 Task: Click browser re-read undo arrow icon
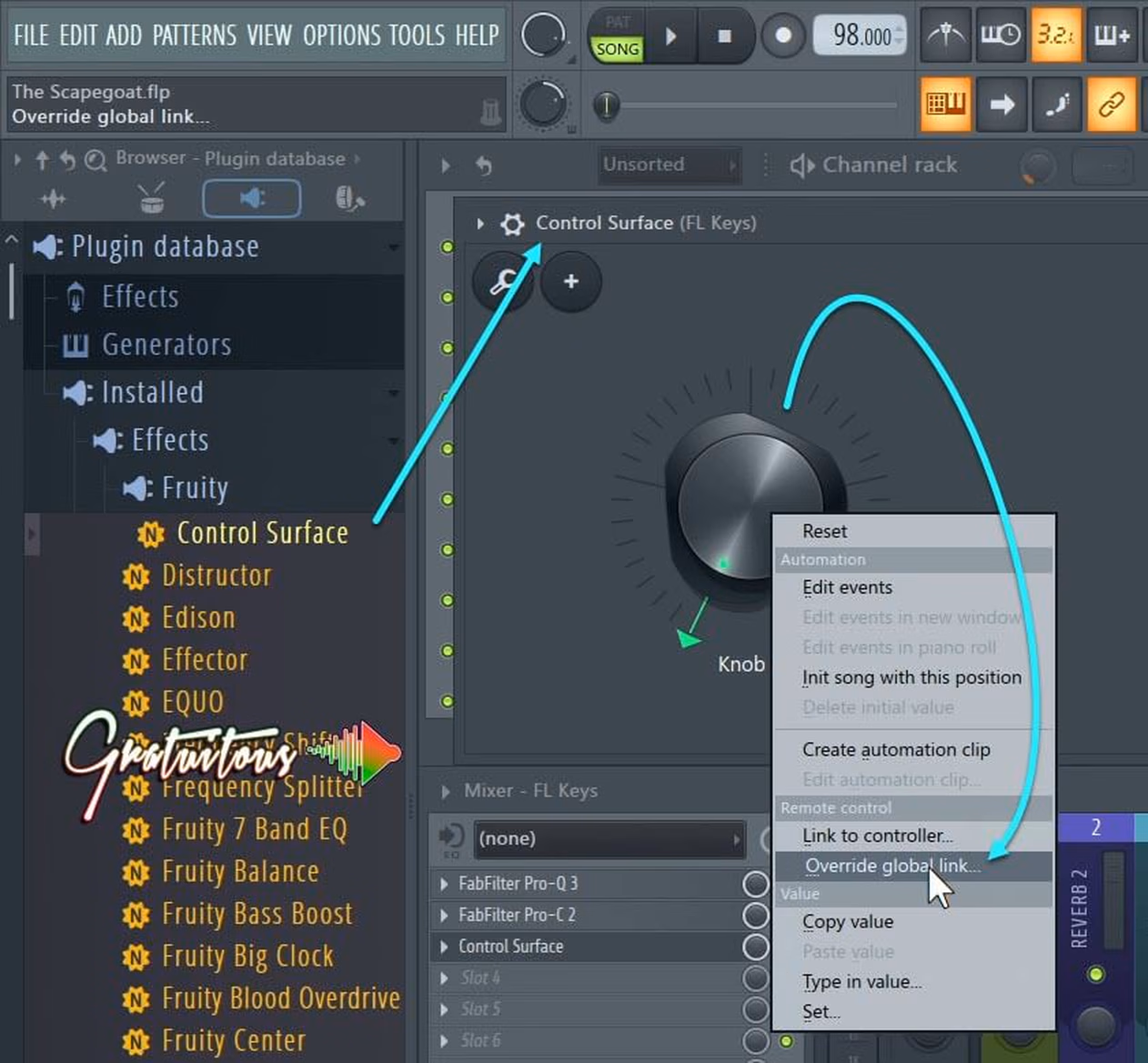click(x=67, y=160)
